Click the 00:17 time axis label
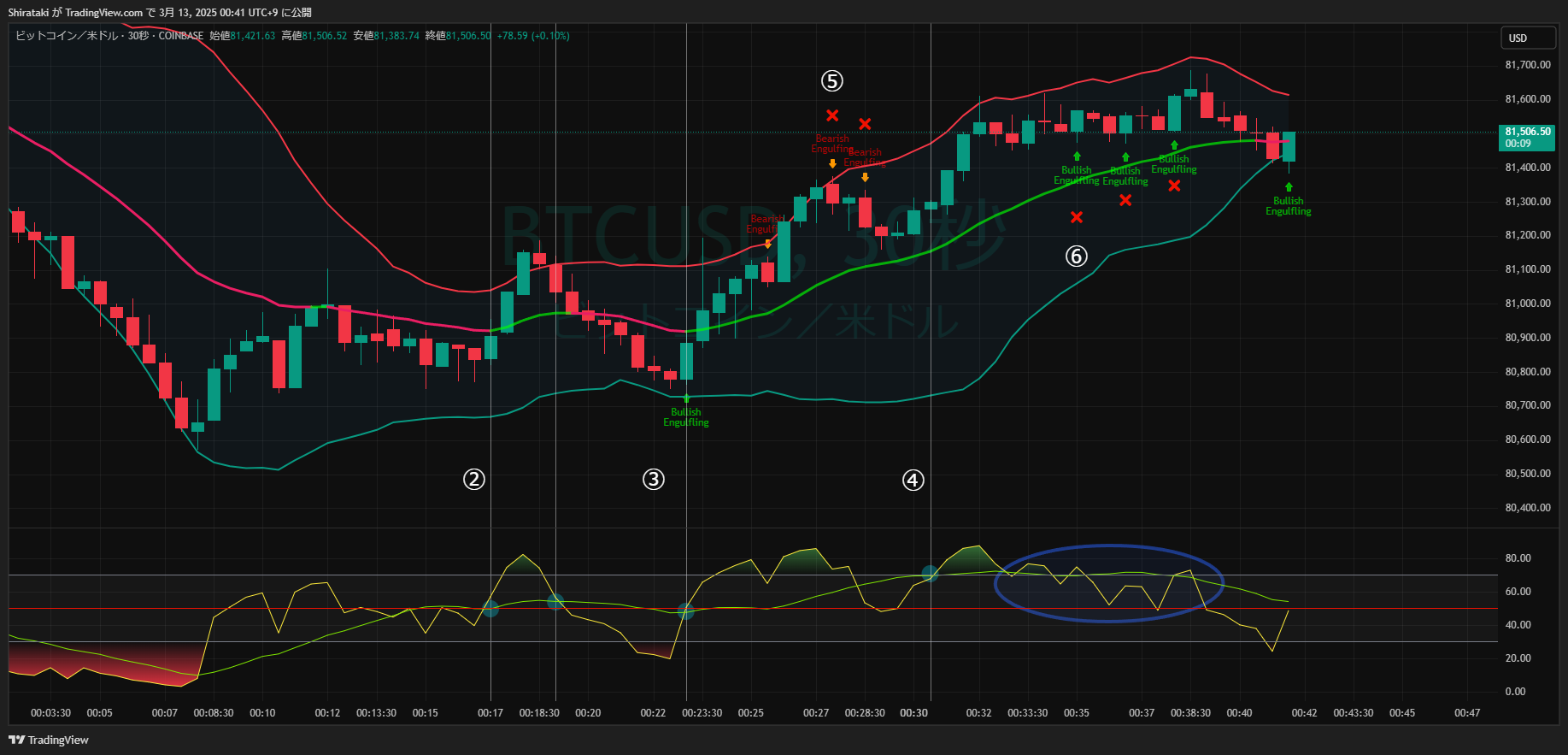 coord(490,713)
